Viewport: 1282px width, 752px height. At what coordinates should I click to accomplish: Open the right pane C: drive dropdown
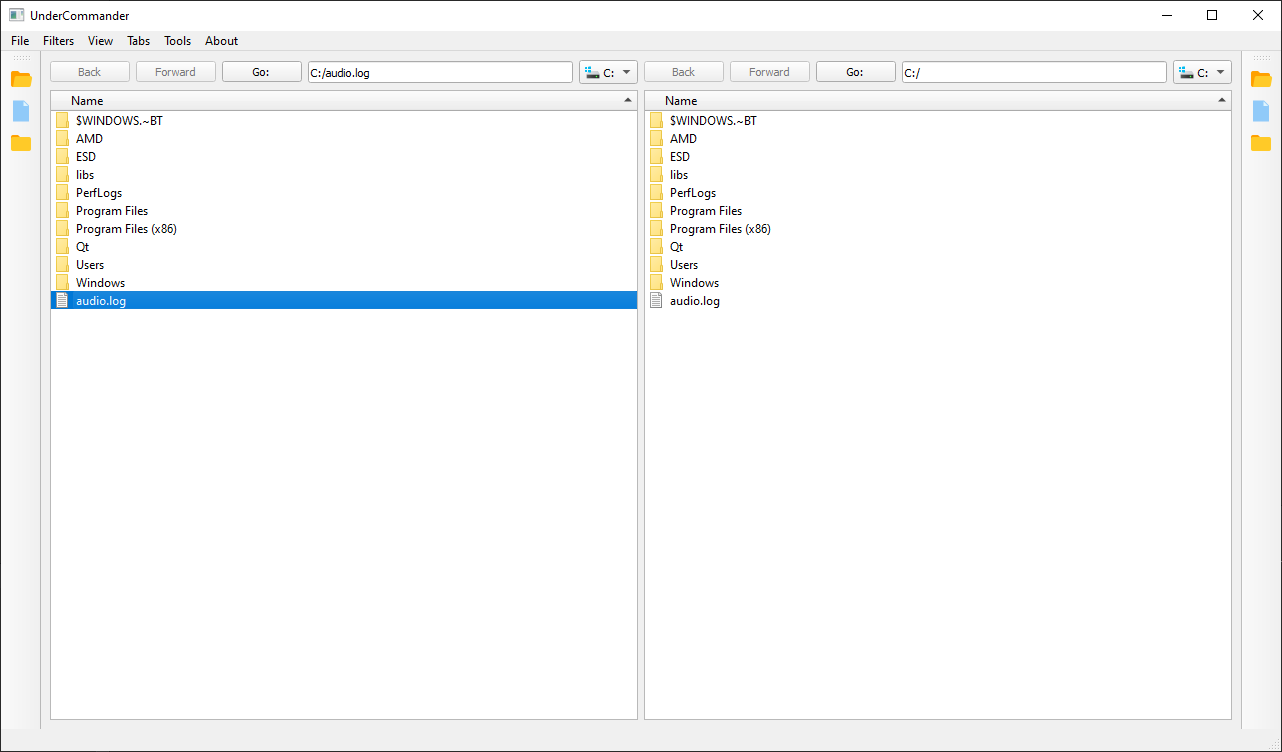coord(1202,72)
